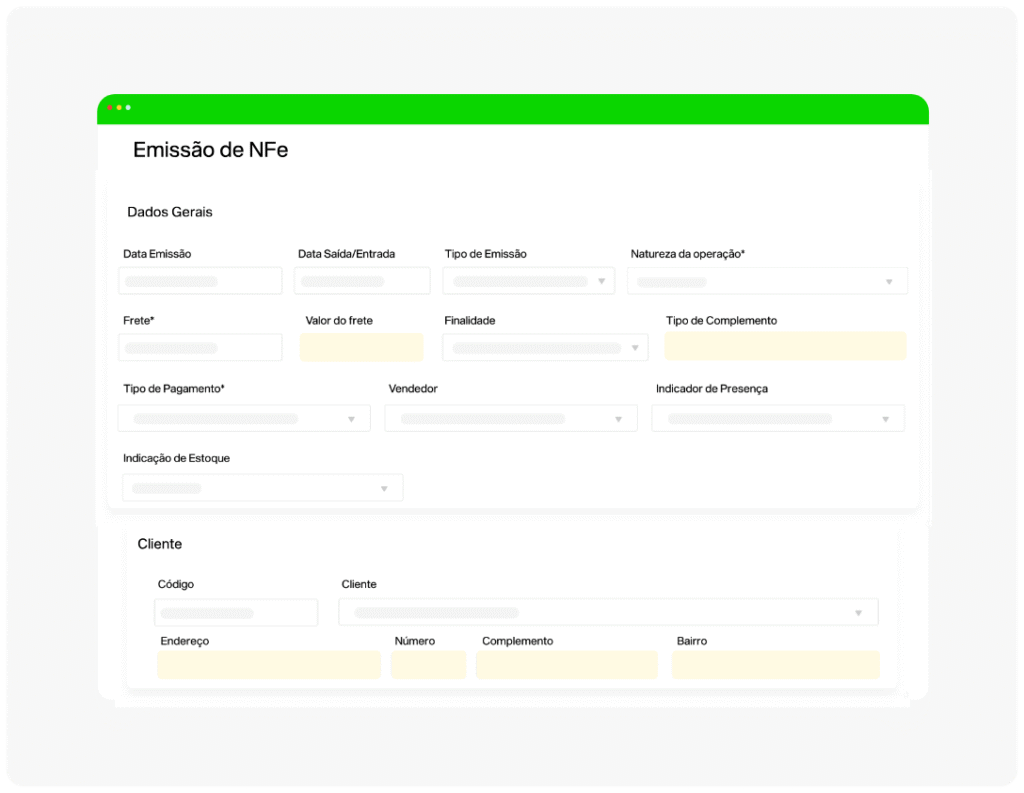Click the Data Saída/Entrada input field
This screenshot has width=1024, height=793.
[x=362, y=281]
